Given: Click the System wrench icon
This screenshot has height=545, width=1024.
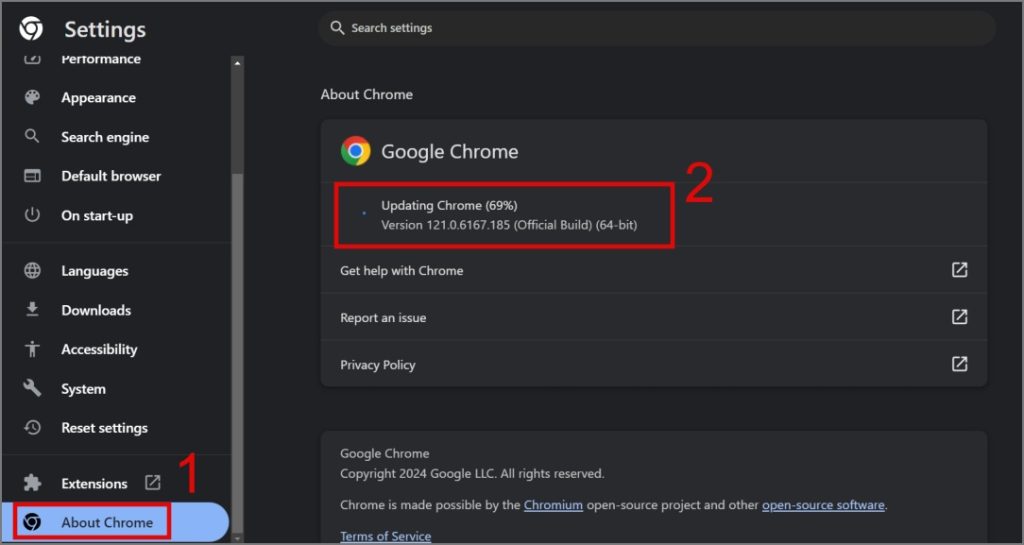Looking at the screenshot, I should click(32, 388).
